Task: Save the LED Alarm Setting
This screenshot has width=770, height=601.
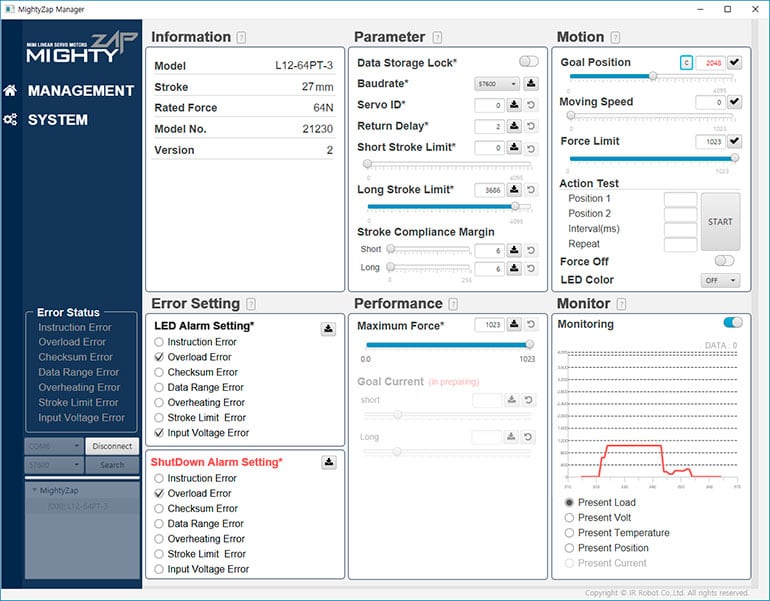Action: pyautogui.click(x=328, y=328)
